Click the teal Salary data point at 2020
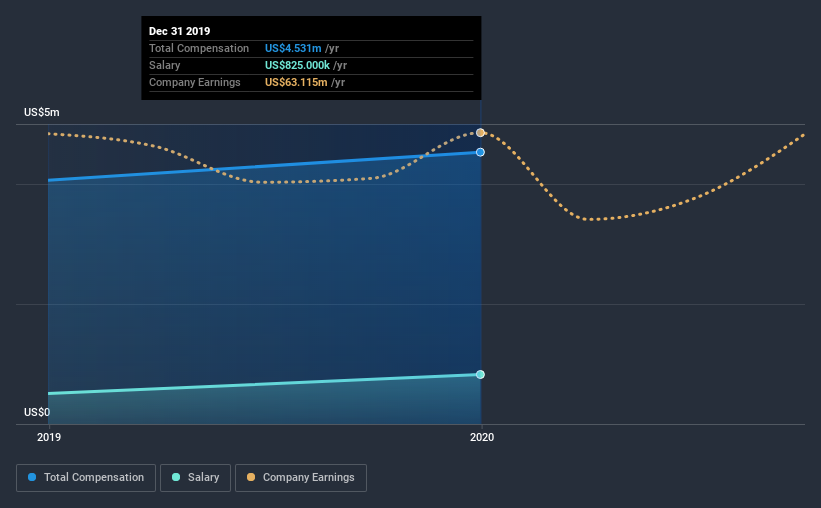 coord(480,374)
